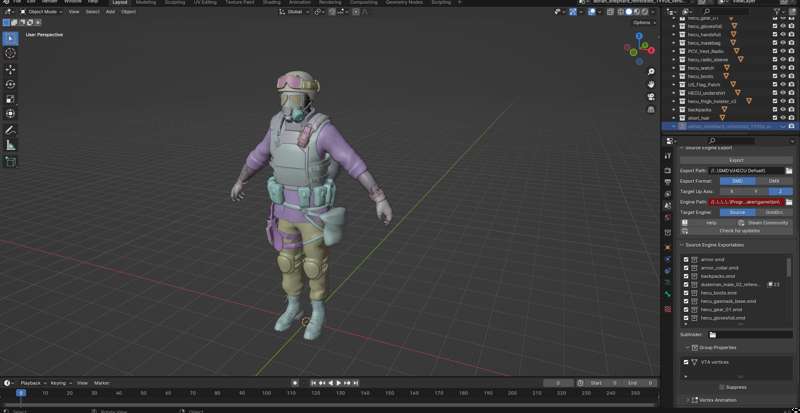Toggle the VTA vertices checkbox
Image resolution: width=800 pixels, height=413 pixels.
(x=686, y=362)
